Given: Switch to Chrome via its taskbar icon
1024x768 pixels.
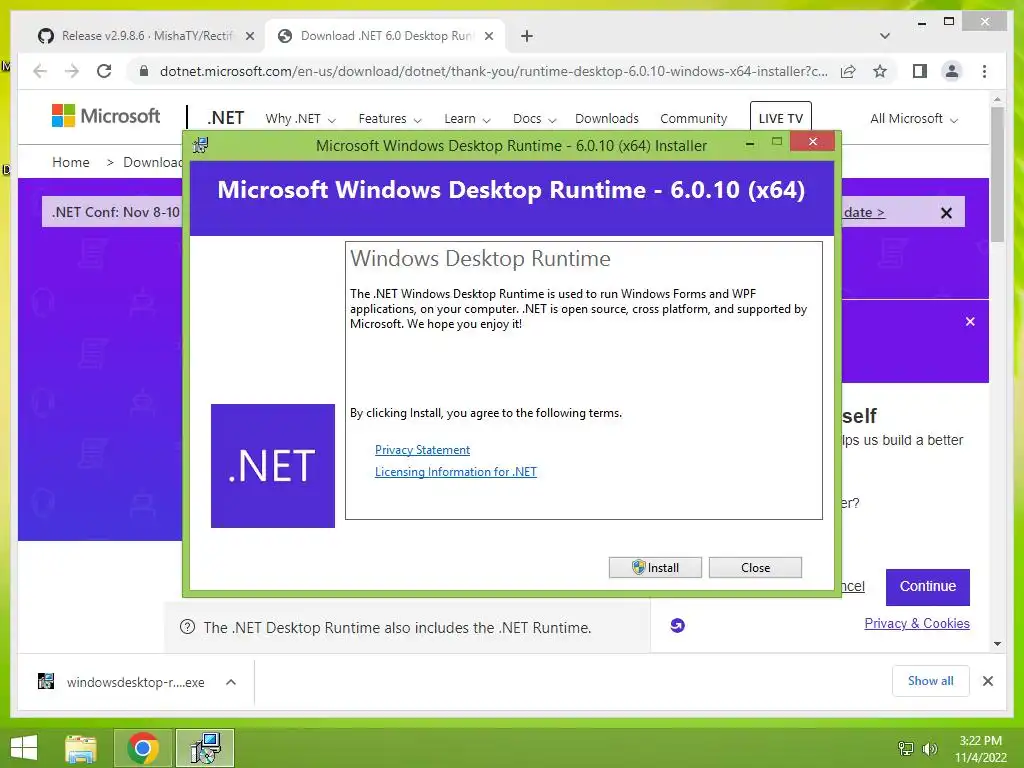Looking at the screenshot, I should pos(142,748).
